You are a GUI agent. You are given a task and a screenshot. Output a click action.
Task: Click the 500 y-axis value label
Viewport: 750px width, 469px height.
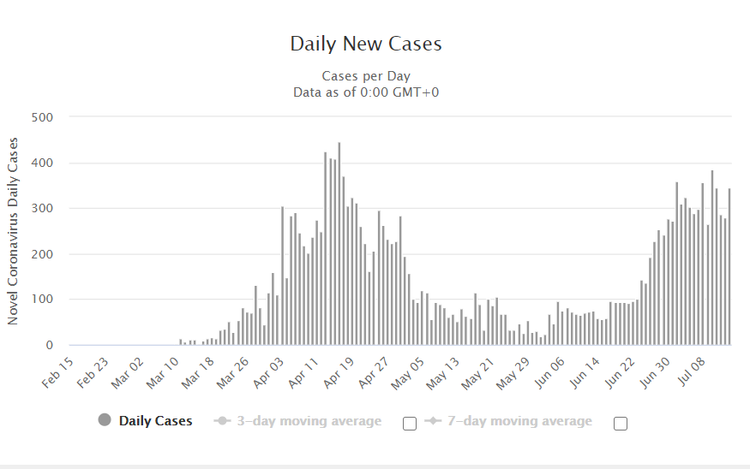coord(41,117)
